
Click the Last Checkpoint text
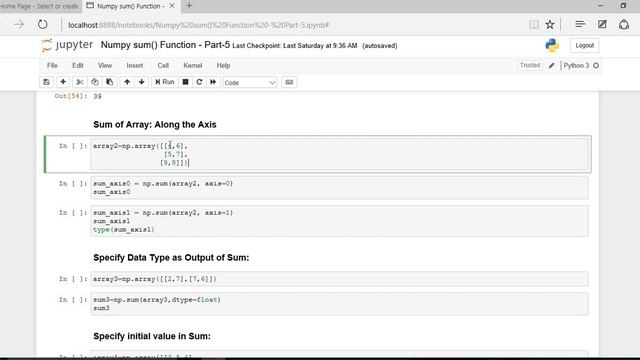(295, 46)
